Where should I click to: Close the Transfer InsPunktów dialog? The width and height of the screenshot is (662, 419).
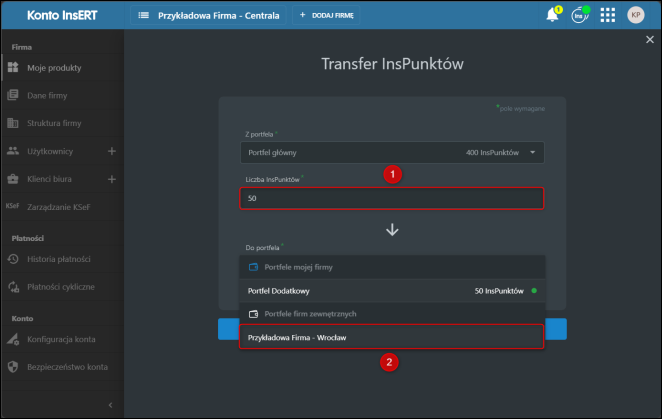650,39
